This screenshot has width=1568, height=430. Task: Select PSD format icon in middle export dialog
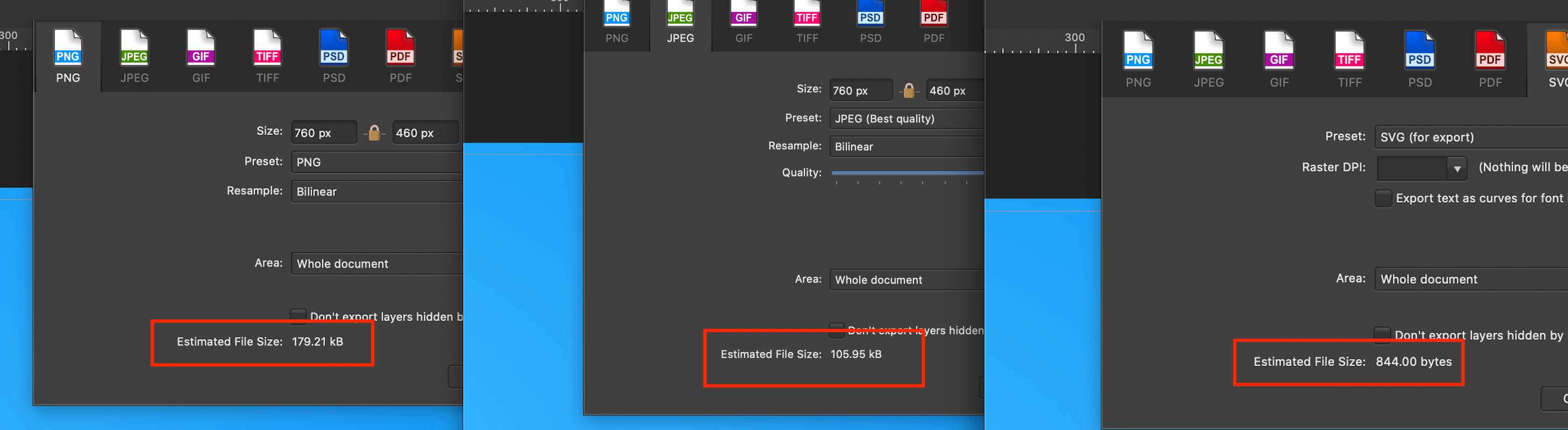[870, 13]
